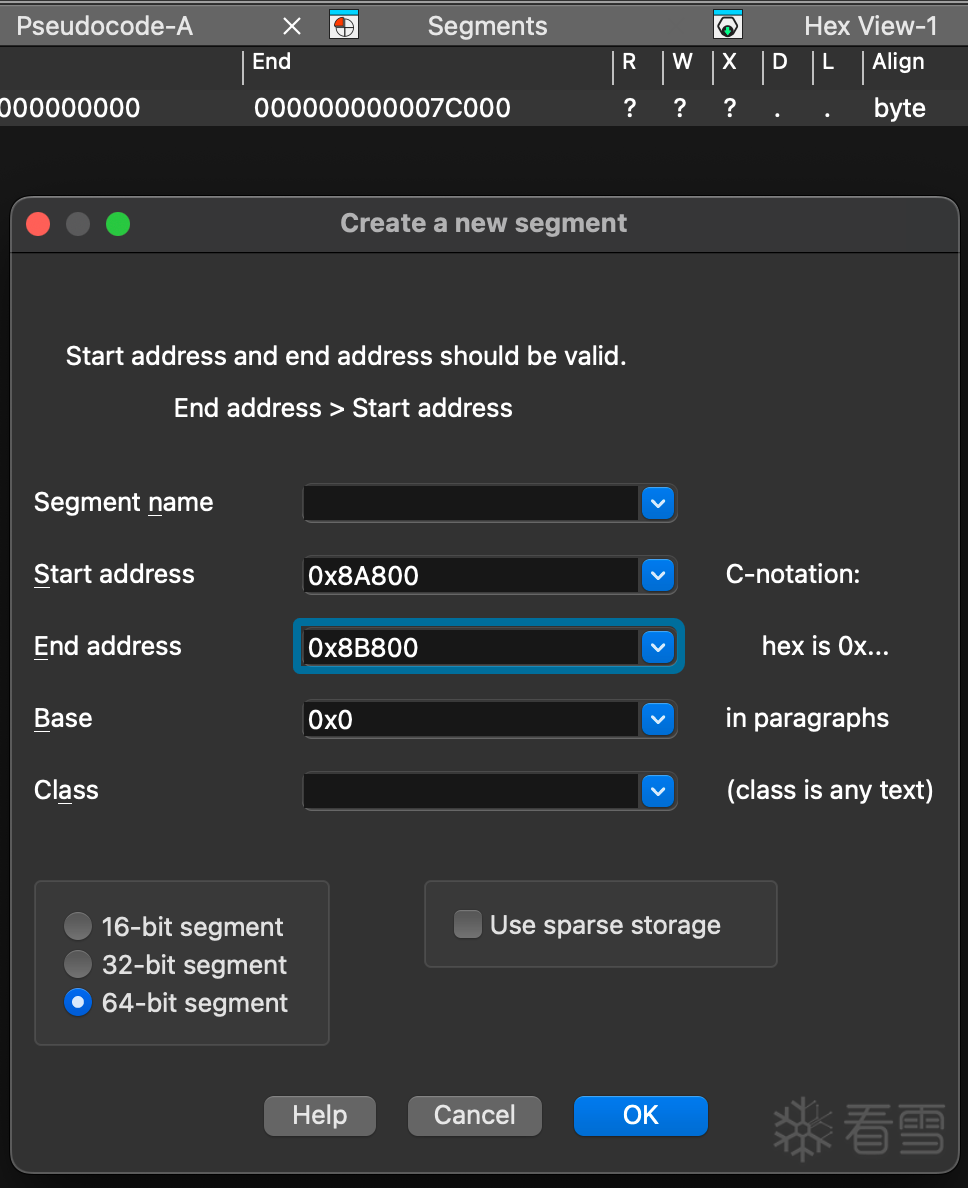Open Help for segment creation
Viewport: 968px width, 1188px height.
pos(320,1115)
